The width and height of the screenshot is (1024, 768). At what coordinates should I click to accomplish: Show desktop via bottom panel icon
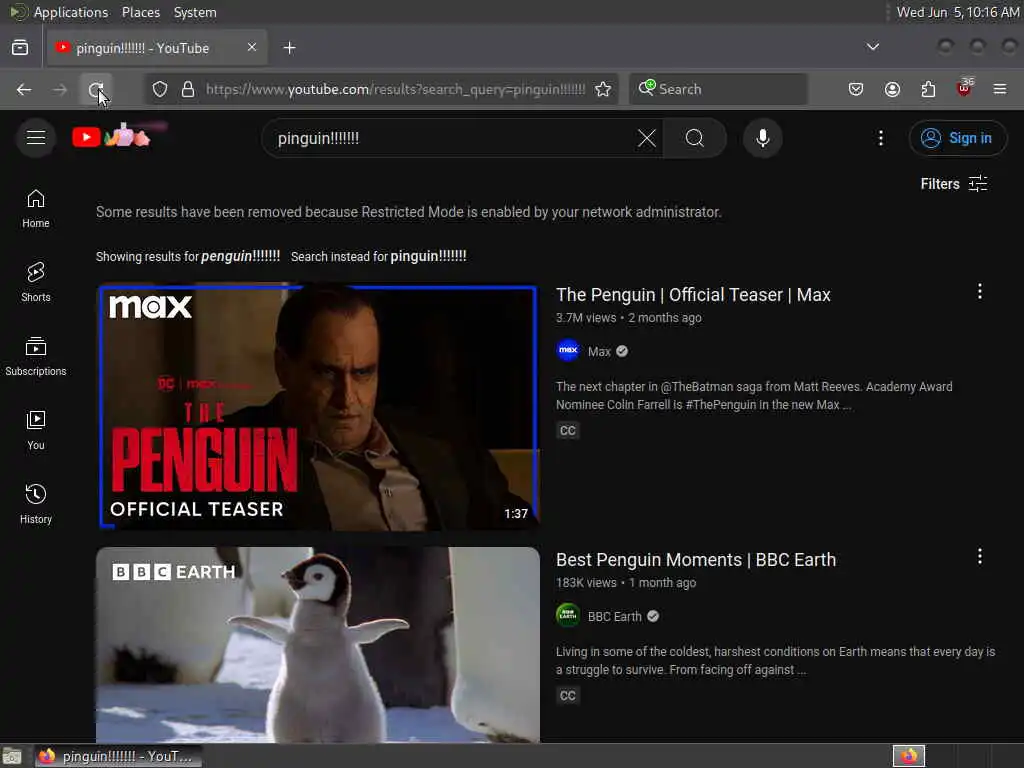coord(12,756)
